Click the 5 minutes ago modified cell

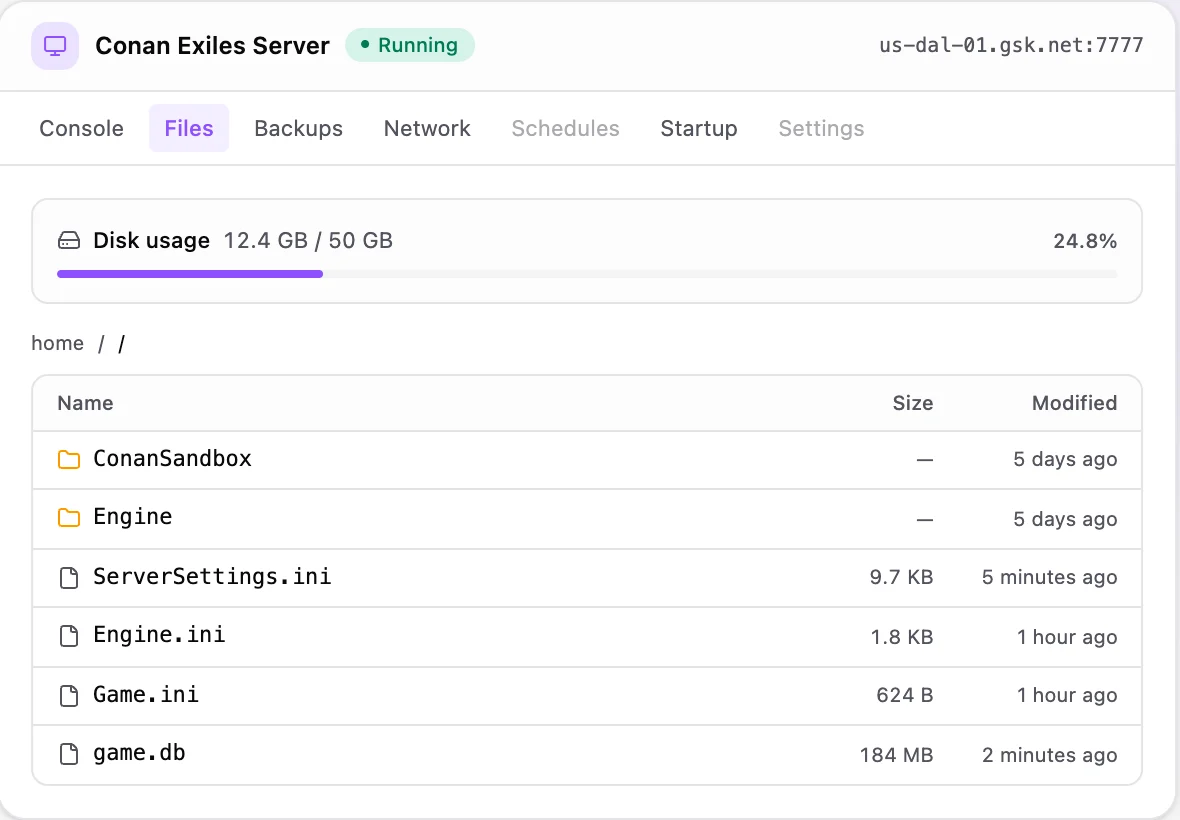[x=1050, y=577]
